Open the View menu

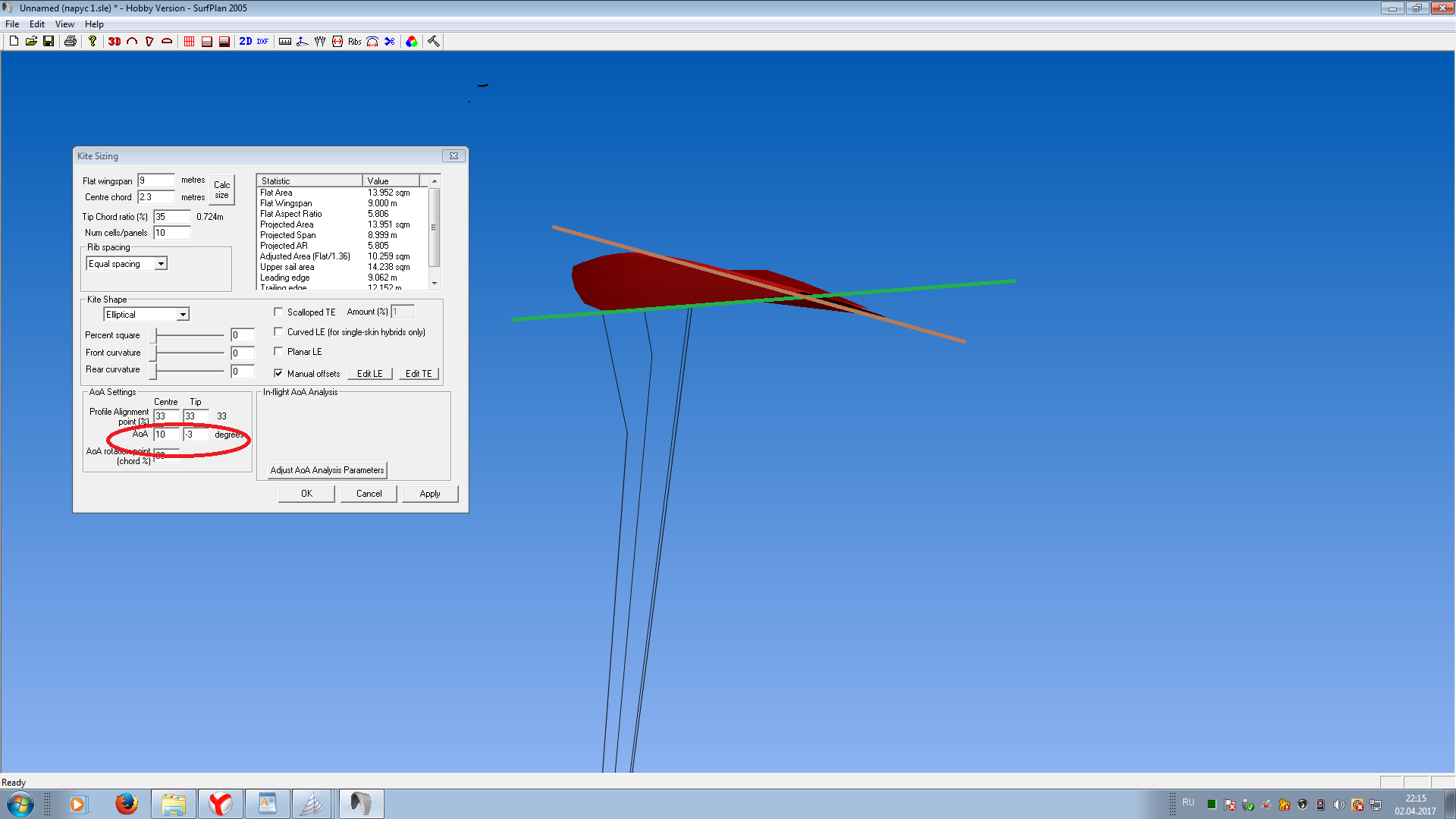point(64,24)
